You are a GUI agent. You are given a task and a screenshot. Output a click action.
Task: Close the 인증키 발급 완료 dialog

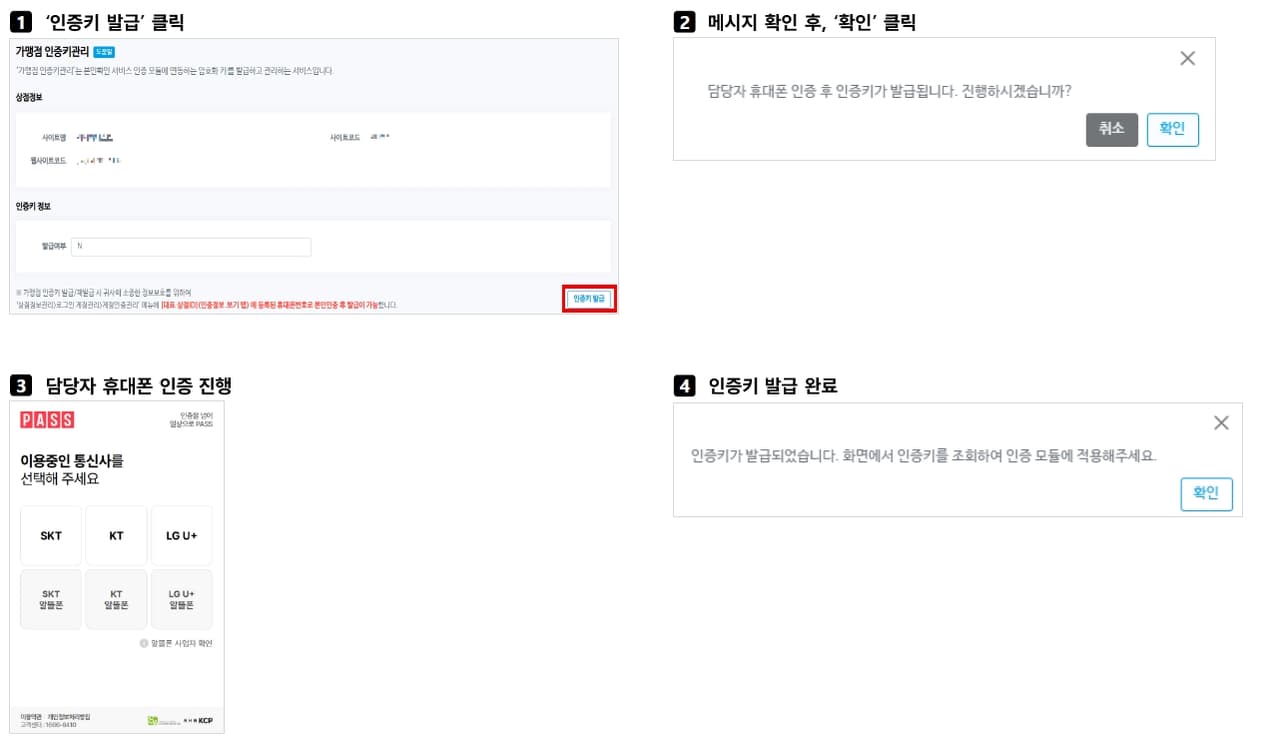(1220, 423)
